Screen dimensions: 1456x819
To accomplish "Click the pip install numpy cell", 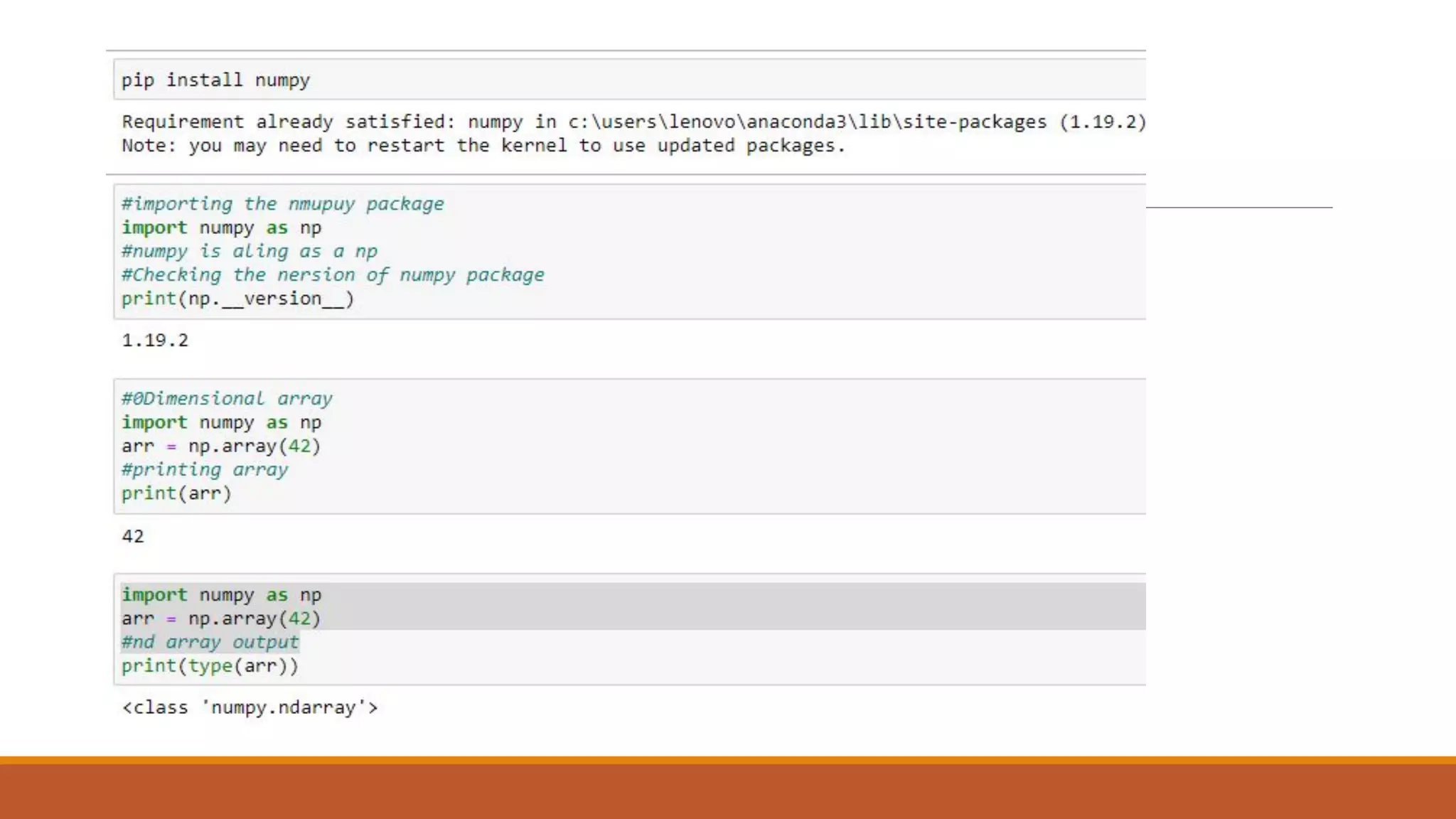I will tap(215, 80).
